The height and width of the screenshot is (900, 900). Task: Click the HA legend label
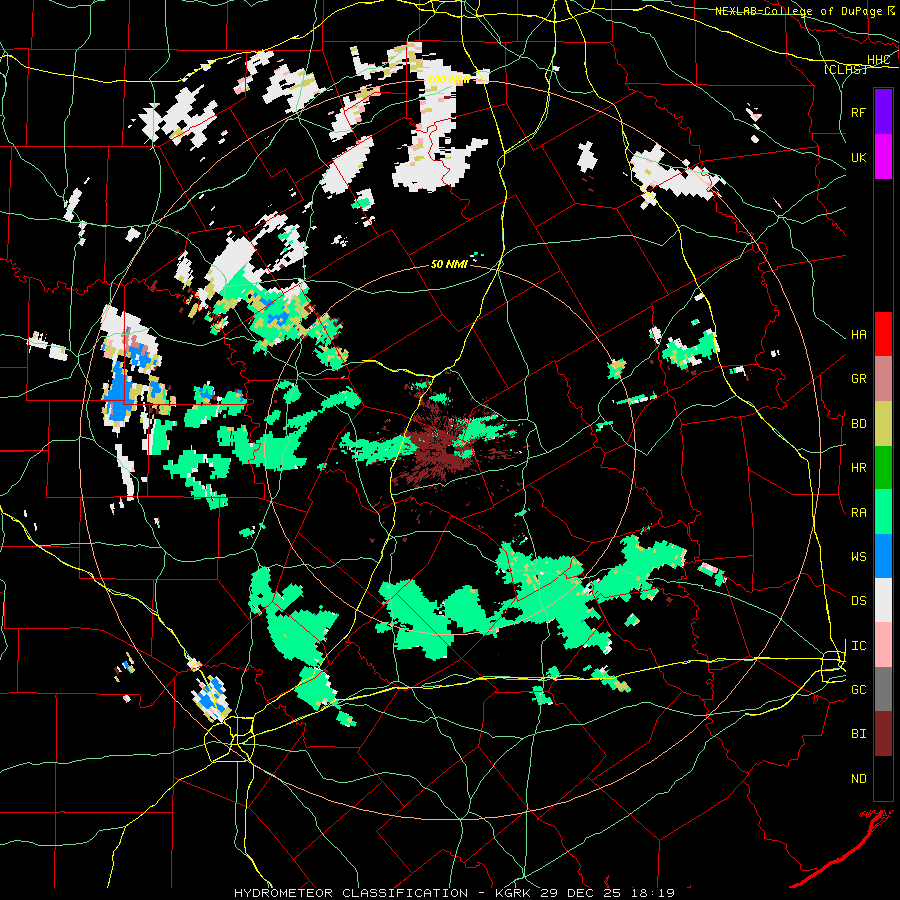coord(859,334)
